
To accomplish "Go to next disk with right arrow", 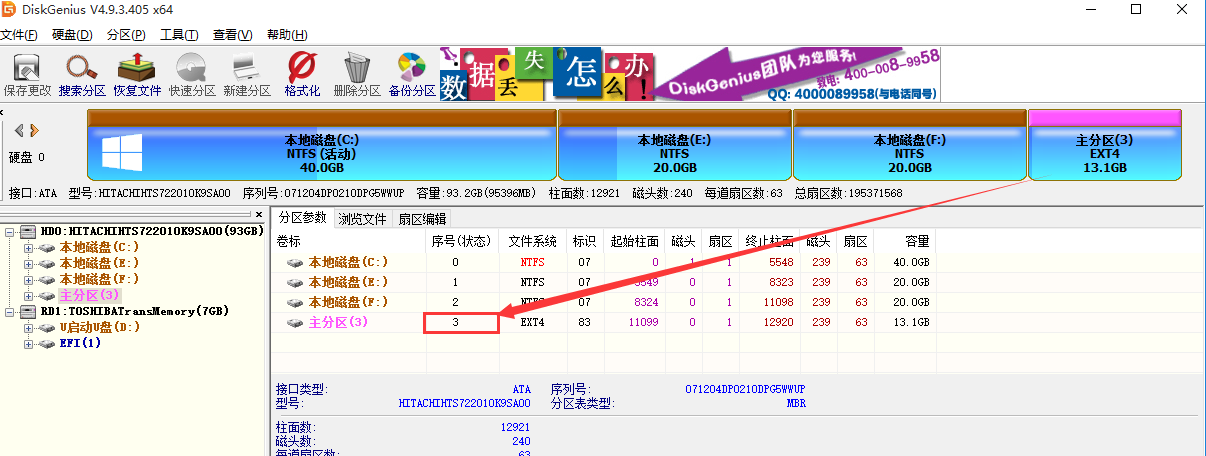I will (x=34, y=130).
